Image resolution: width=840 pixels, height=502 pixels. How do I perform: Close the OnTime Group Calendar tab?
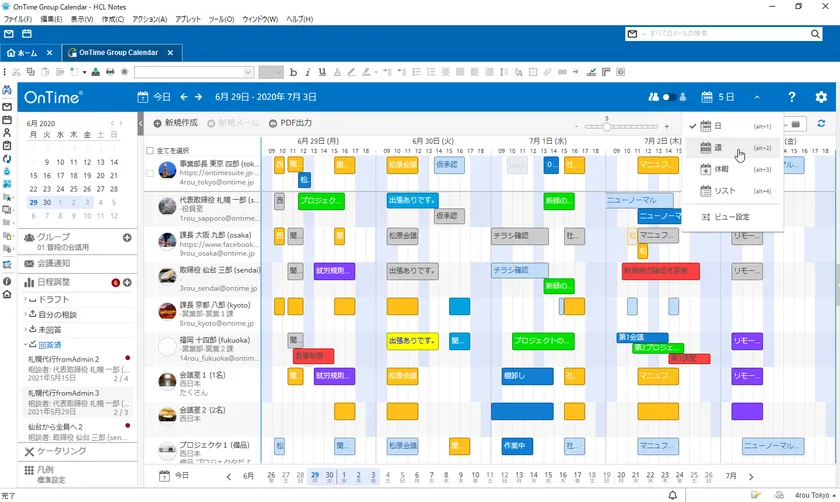coord(170,53)
